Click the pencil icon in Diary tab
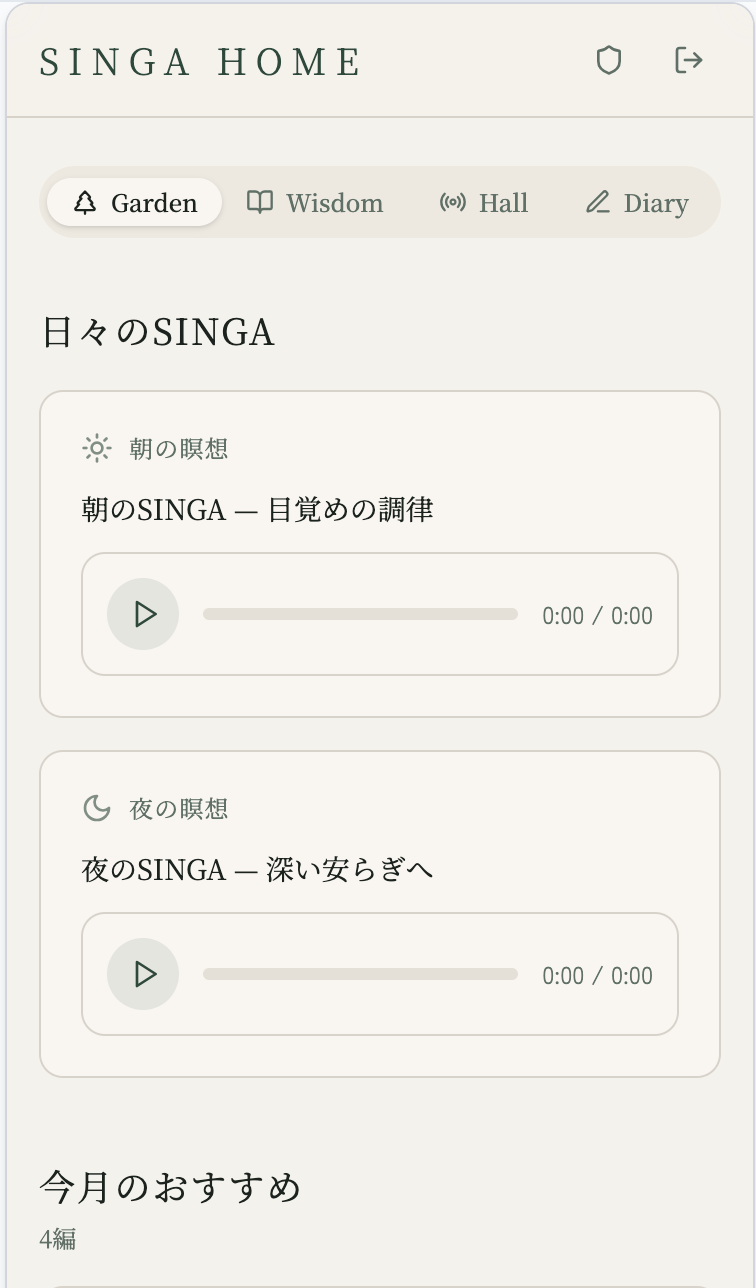The height and width of the screenshot is (1288, 756). (x=598, y=203)
